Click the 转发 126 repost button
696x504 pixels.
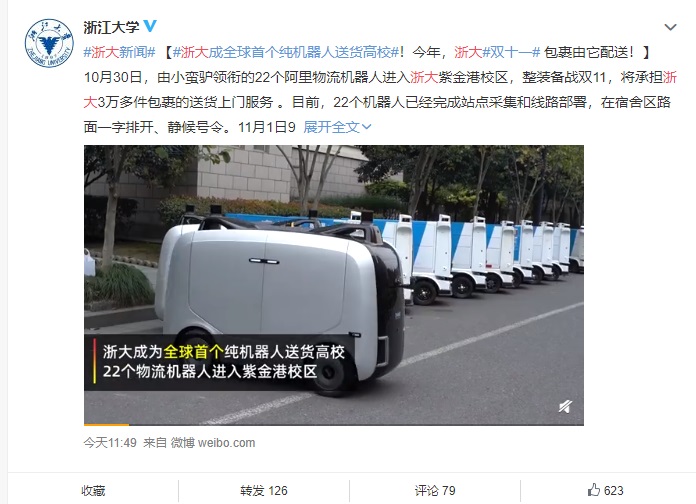point(264,490)
